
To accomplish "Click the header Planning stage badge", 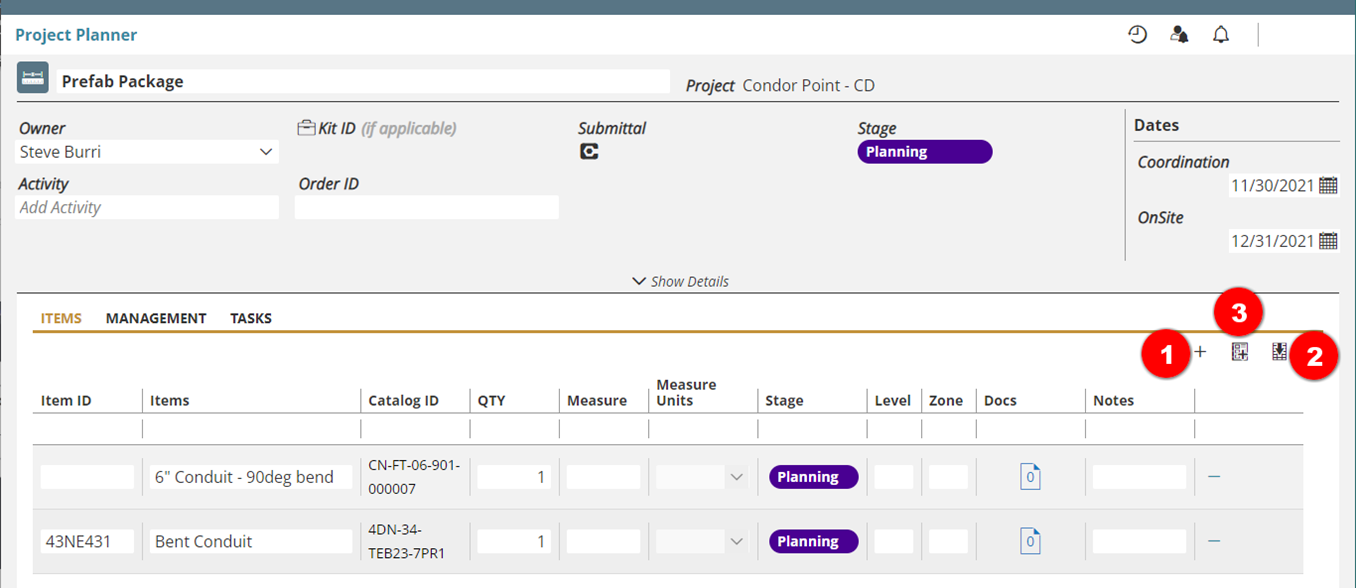I will (x=924, y=152).
